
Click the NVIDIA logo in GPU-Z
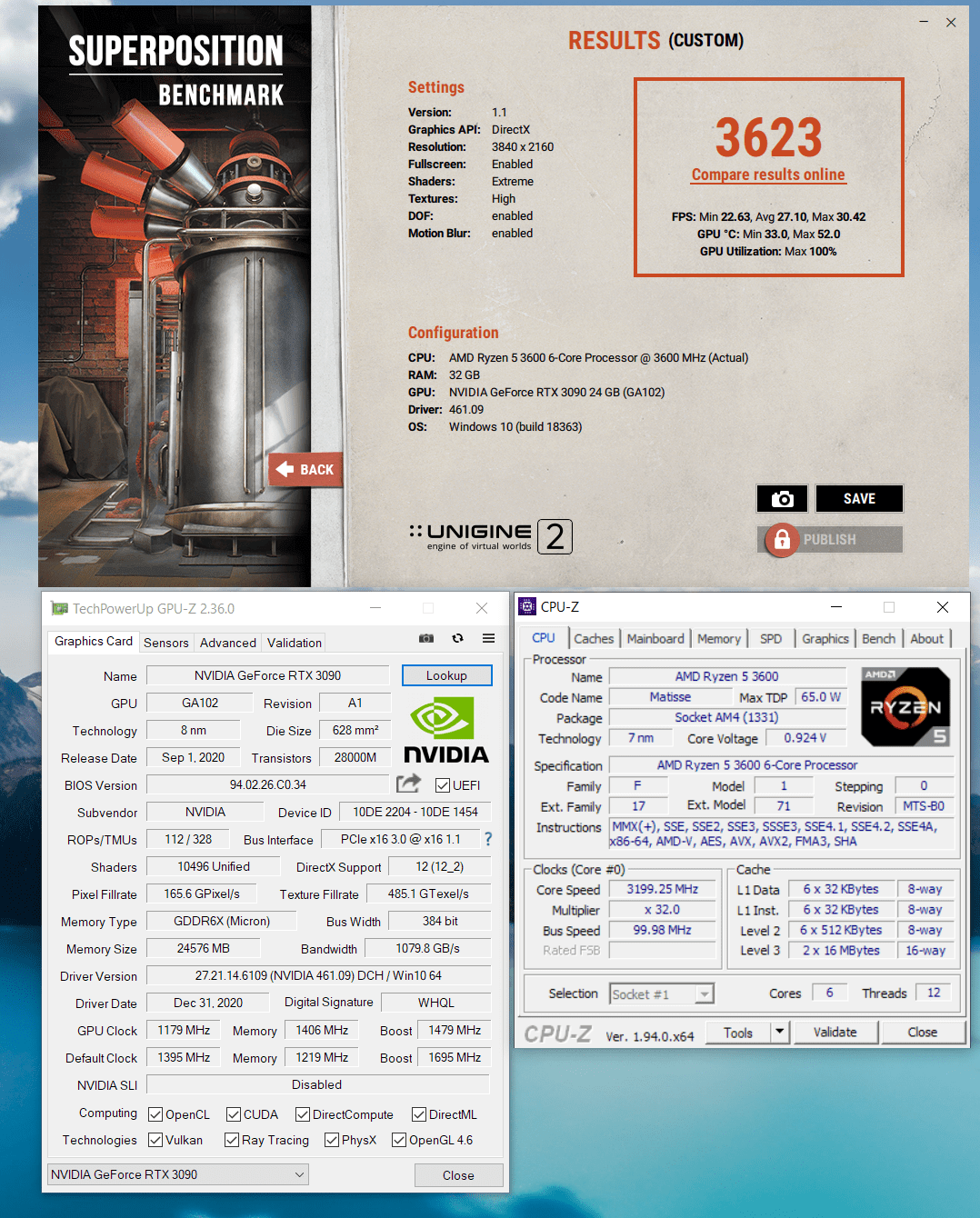[x=446, y=729]
